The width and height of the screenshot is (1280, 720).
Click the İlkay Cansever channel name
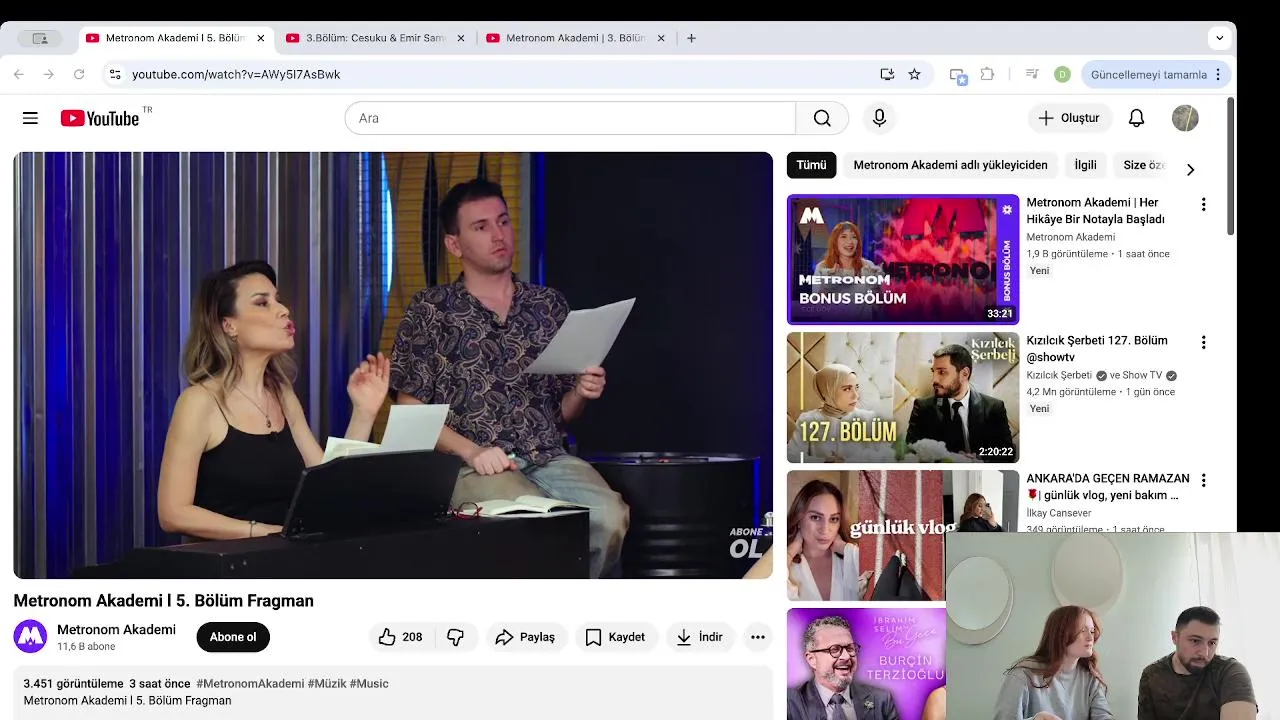(x=1058, y=513)
